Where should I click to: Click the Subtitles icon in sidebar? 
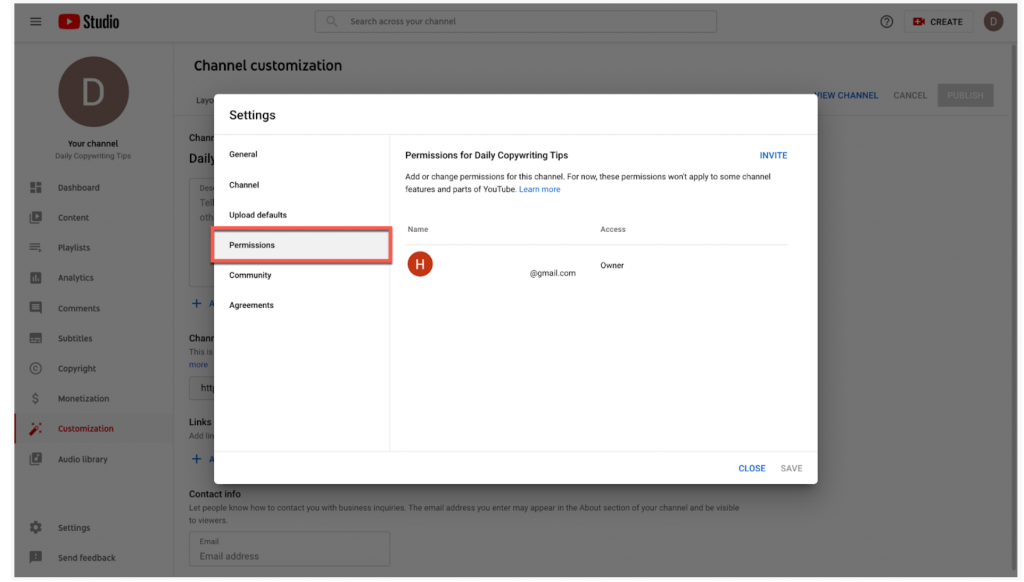point(35,338)
